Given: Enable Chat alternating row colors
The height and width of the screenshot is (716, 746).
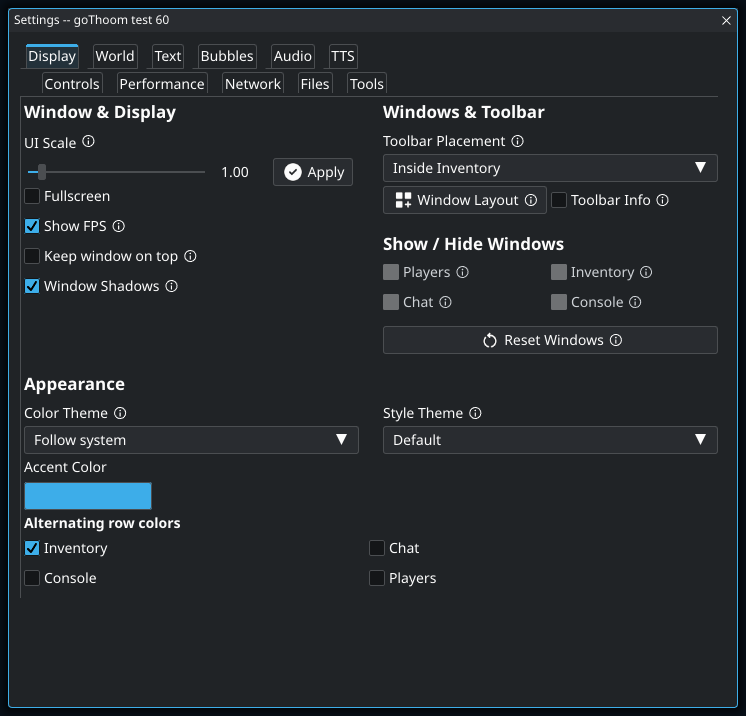Looking at the screenshot, I should coord(377,548).
